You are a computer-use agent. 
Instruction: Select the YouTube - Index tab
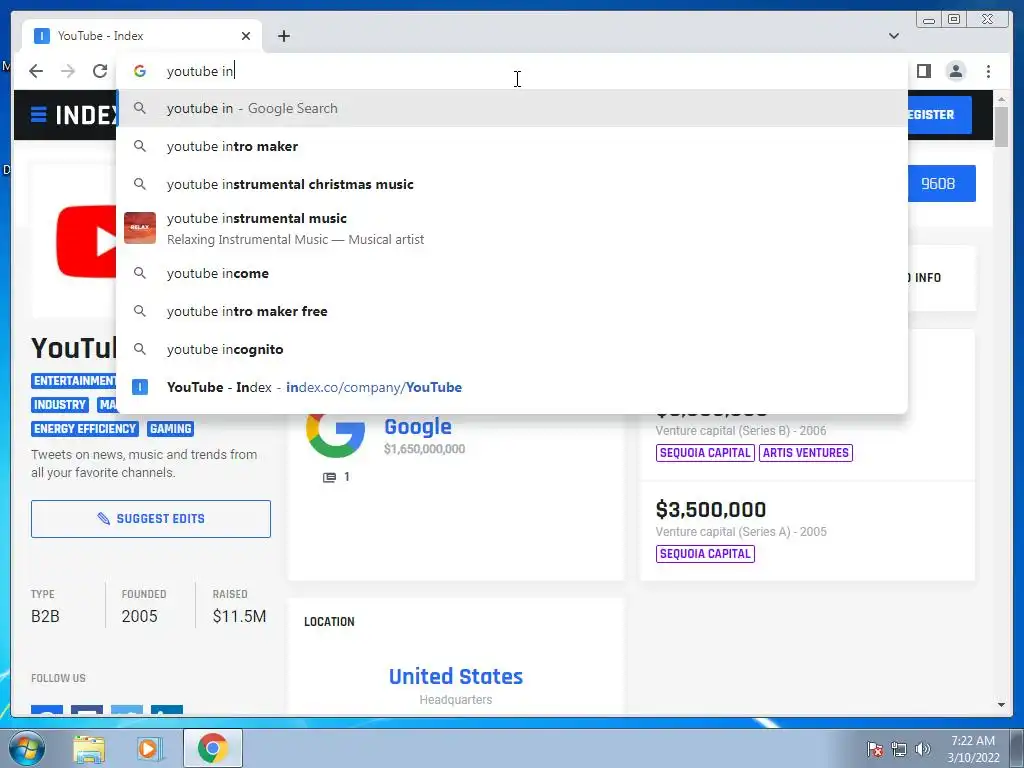coord(142,36)
